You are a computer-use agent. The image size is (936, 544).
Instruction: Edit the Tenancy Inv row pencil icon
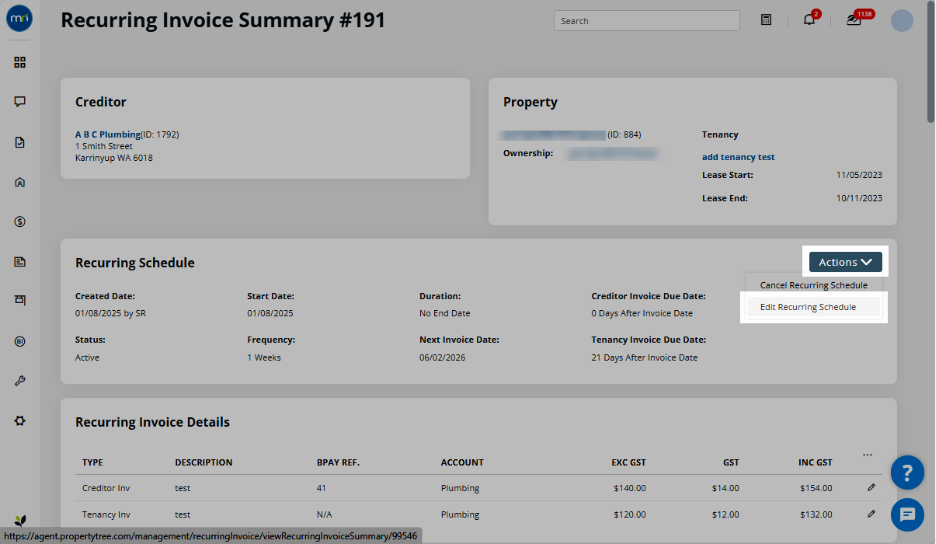coord(871,514)
